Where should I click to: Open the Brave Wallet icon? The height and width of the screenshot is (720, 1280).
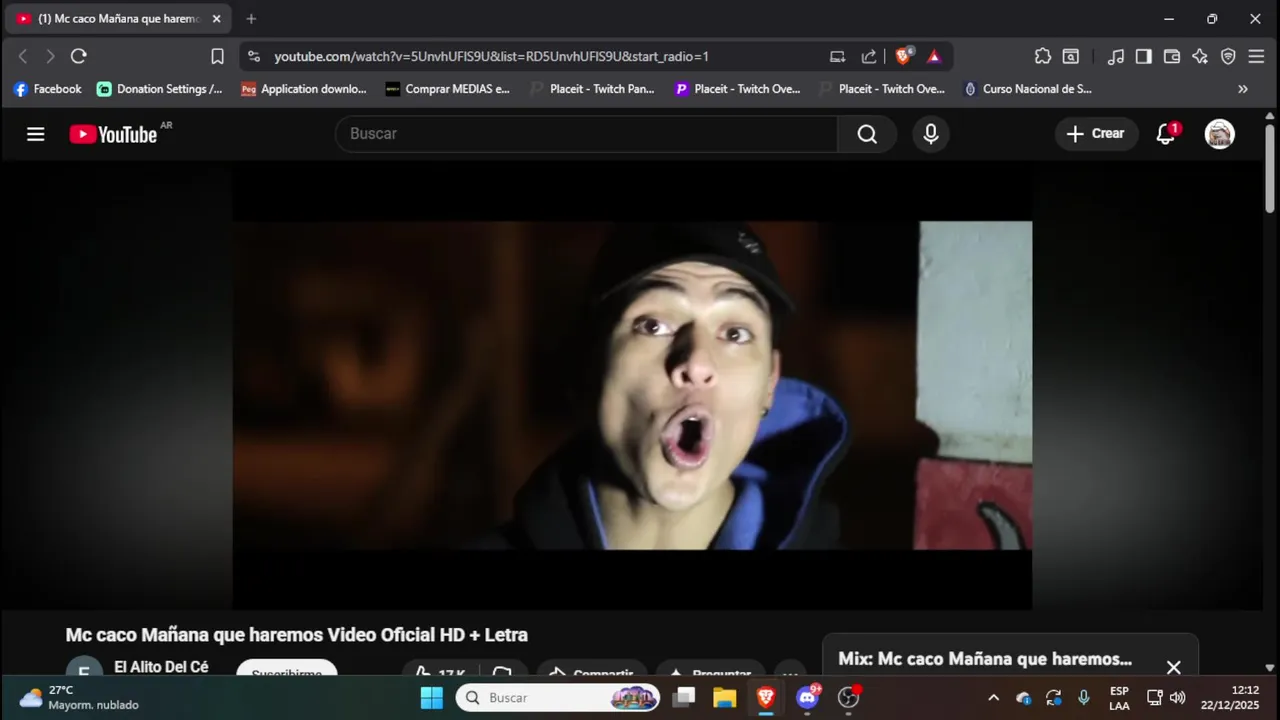[x=1172, y=57]
